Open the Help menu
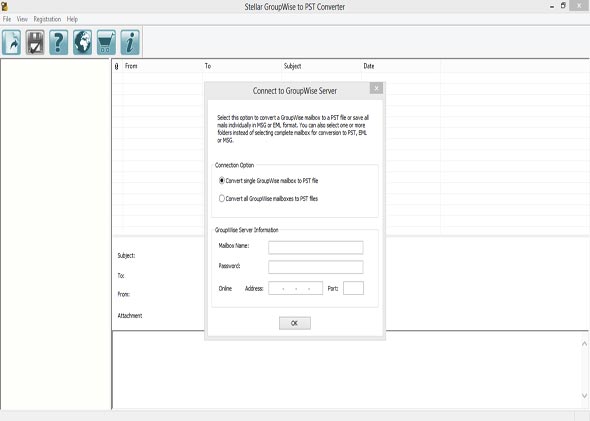The width and height of the screenshot is (590, 421). click(x=72, y=19)
